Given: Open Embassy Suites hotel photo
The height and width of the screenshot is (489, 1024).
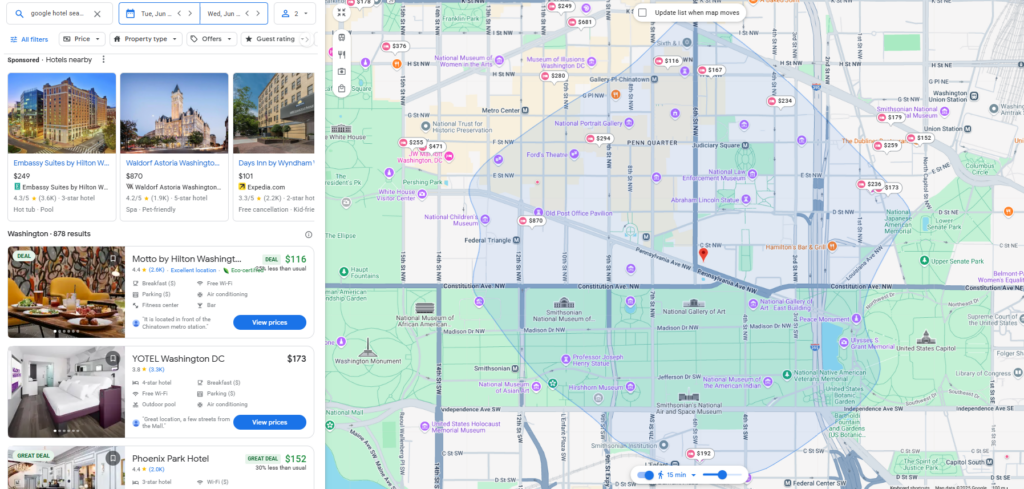Looking at the screenshot, I should (61, 113).
